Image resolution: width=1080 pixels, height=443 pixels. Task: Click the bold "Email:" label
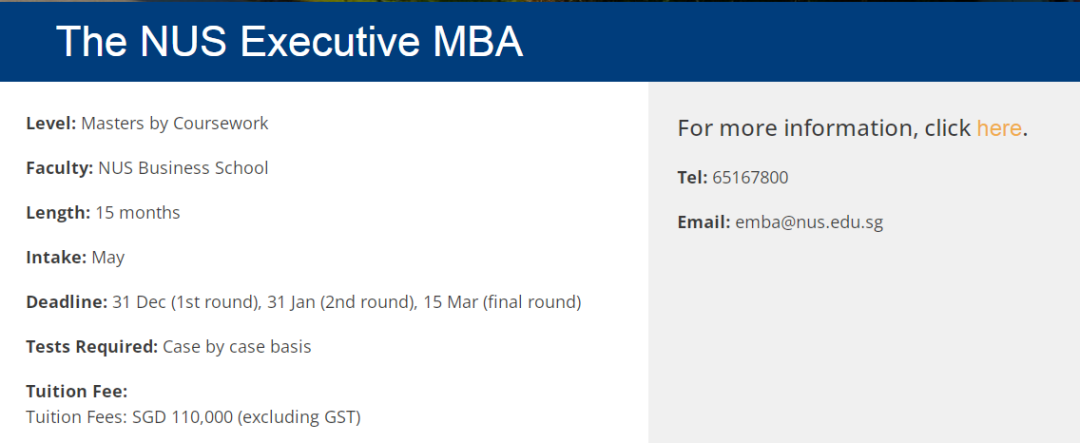(704, 222)
